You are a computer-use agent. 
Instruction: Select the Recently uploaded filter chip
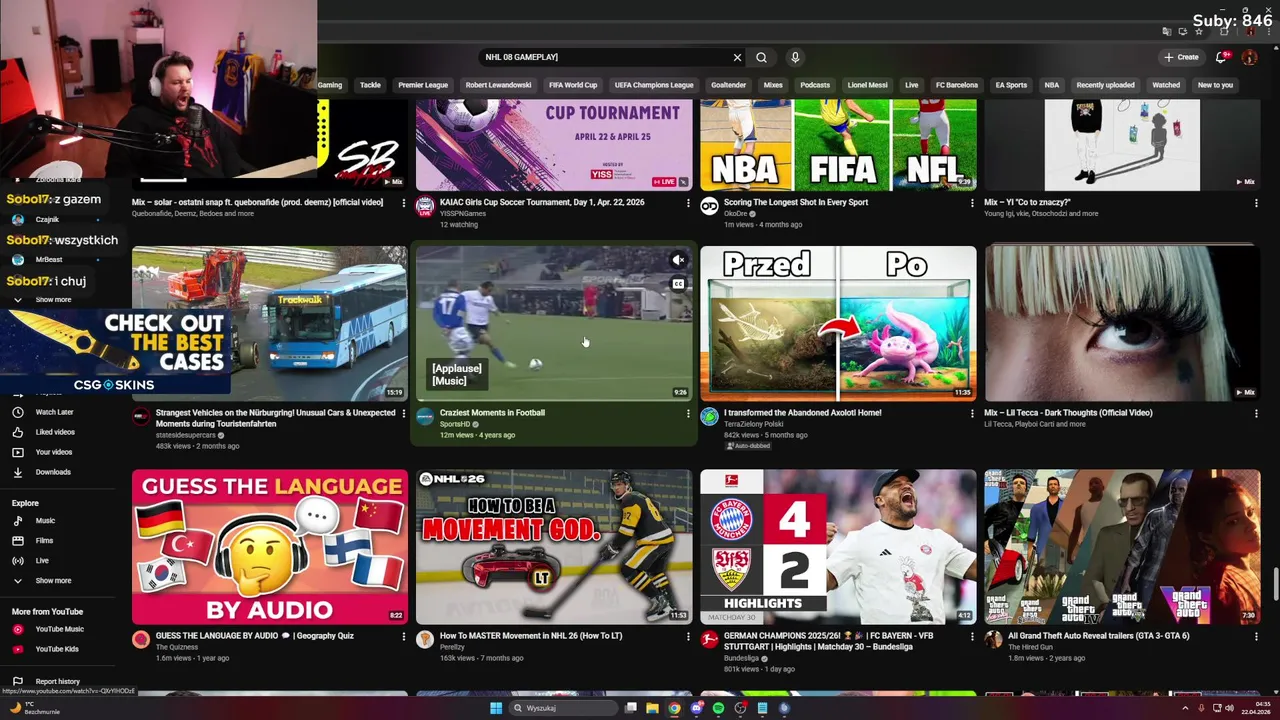pos(1105,85)
